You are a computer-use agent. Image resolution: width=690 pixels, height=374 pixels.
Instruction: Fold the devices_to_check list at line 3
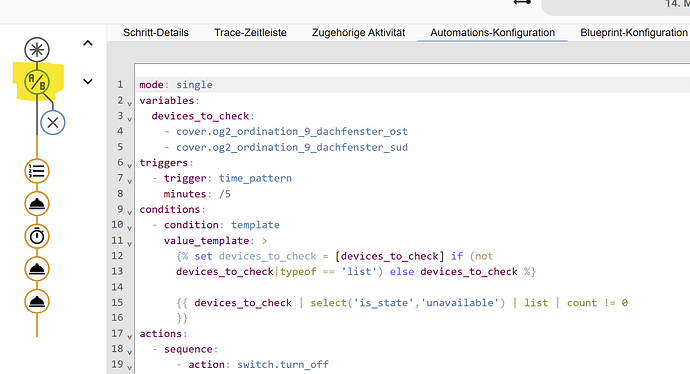pos(129,119)
